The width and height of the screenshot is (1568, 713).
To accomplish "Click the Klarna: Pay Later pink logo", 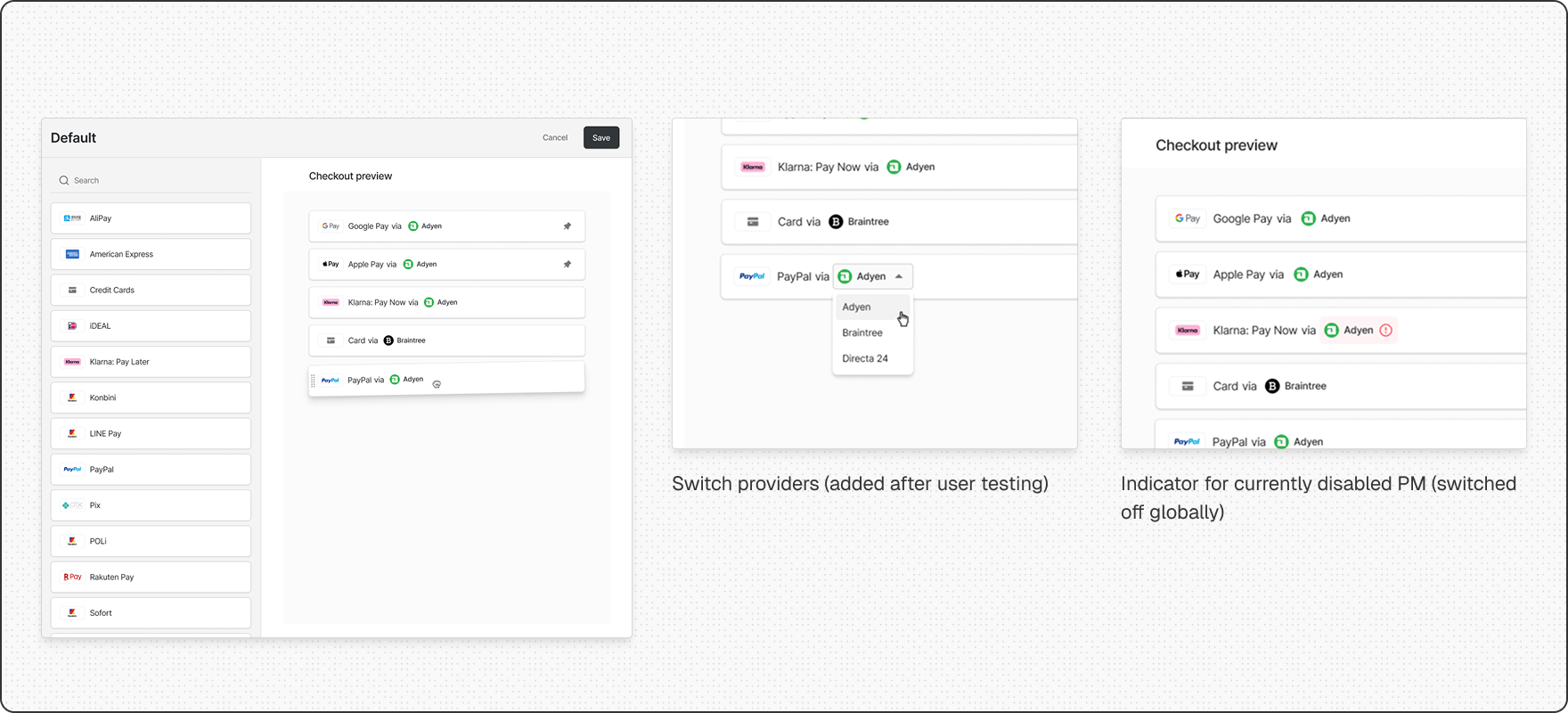I will (72, 362).
